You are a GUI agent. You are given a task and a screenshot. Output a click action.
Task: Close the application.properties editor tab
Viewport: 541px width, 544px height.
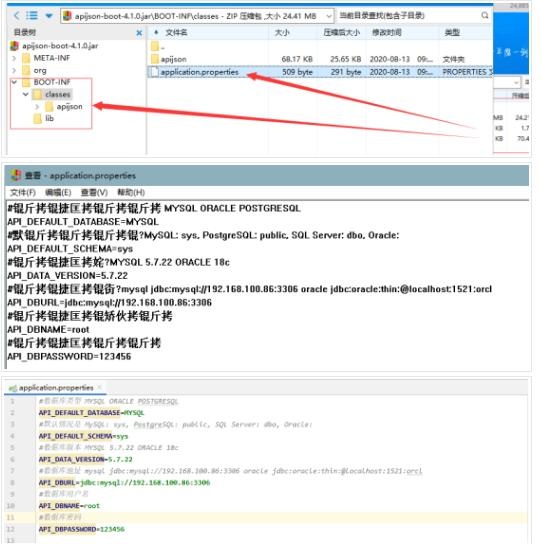pos(99,387)
